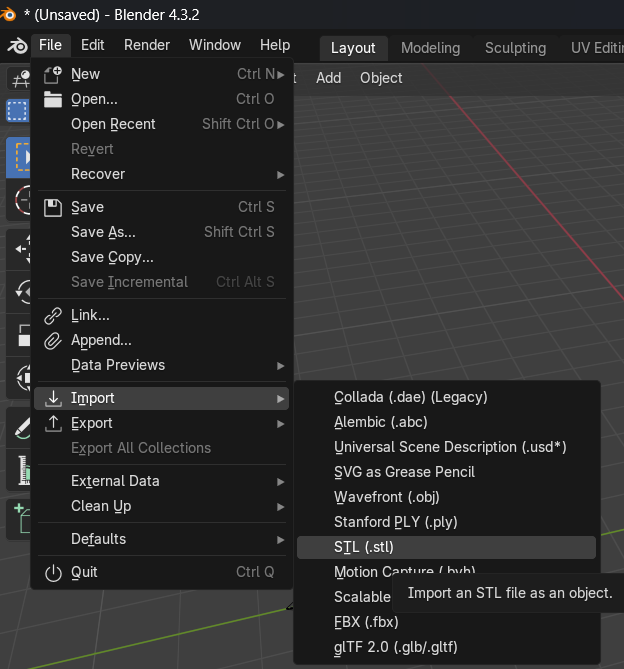624x669 pixels.
Task: Click the Blender logo menu icon
Action: [x=17, y=45]
